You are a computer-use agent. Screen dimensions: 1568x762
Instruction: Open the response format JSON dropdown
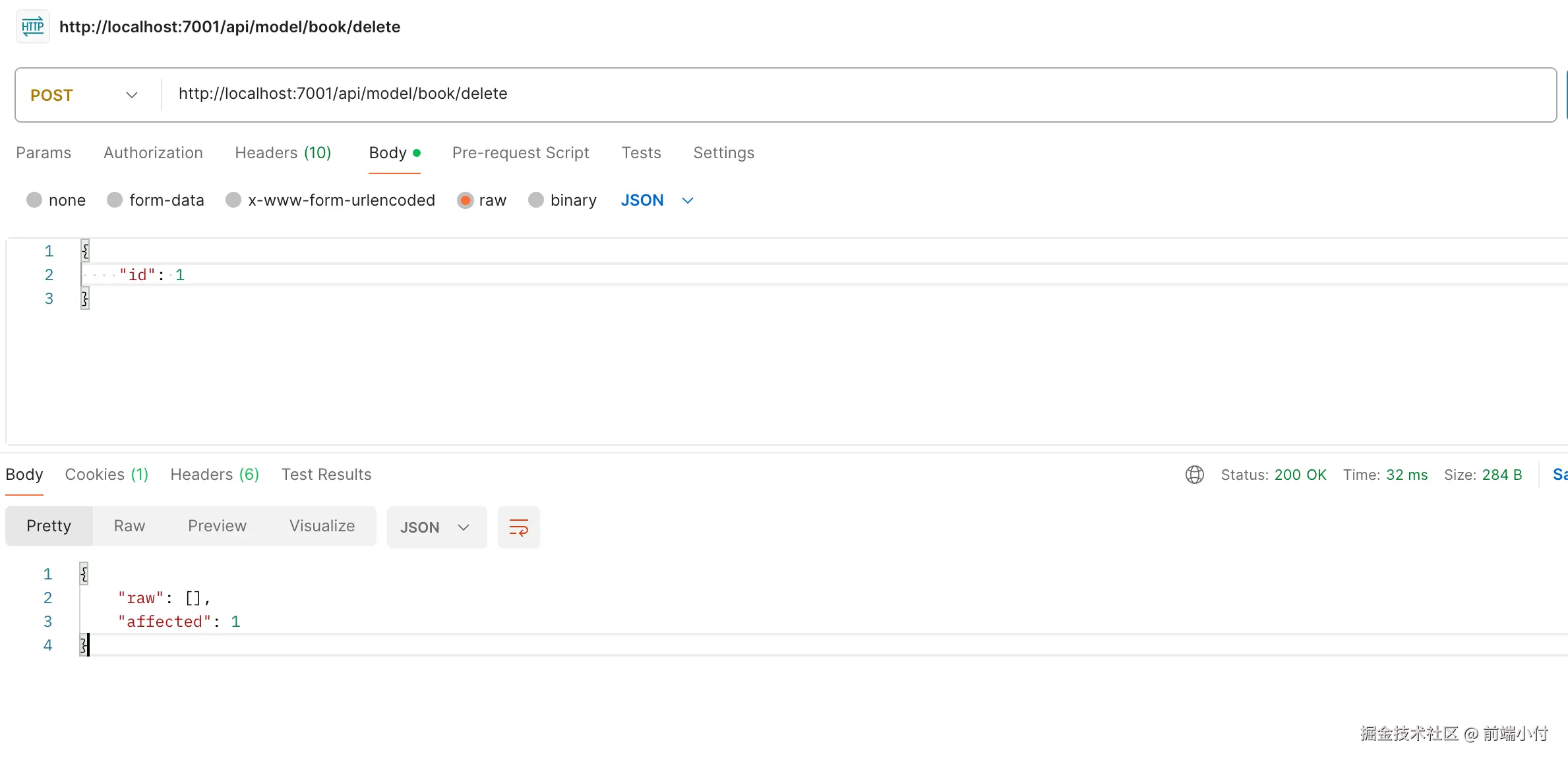coord(436,527)
